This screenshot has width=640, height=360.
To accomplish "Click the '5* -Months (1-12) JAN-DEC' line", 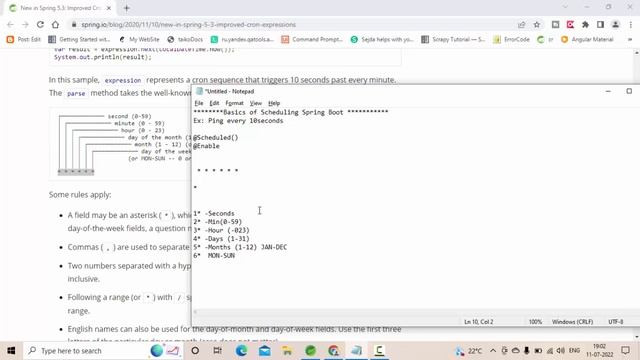I will pyautogui.click(x=240, y=247).
